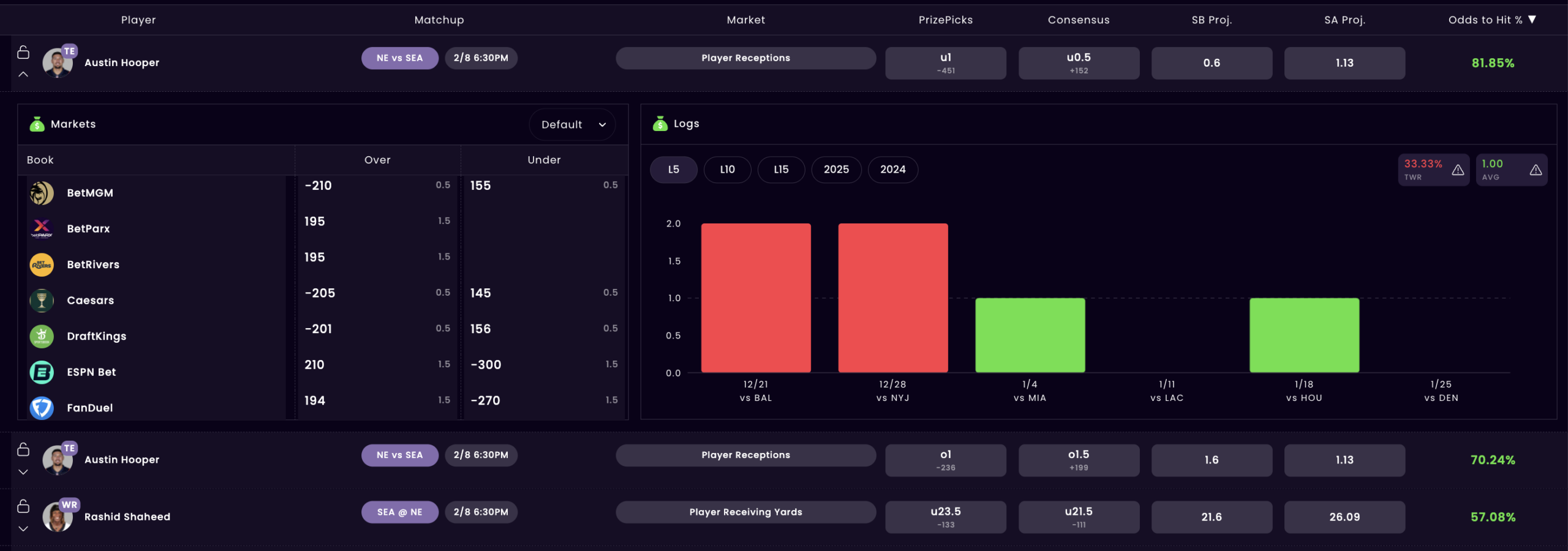Click the warning icon beside TWR percentage

pyautogui.click(x=1458, y=170)
